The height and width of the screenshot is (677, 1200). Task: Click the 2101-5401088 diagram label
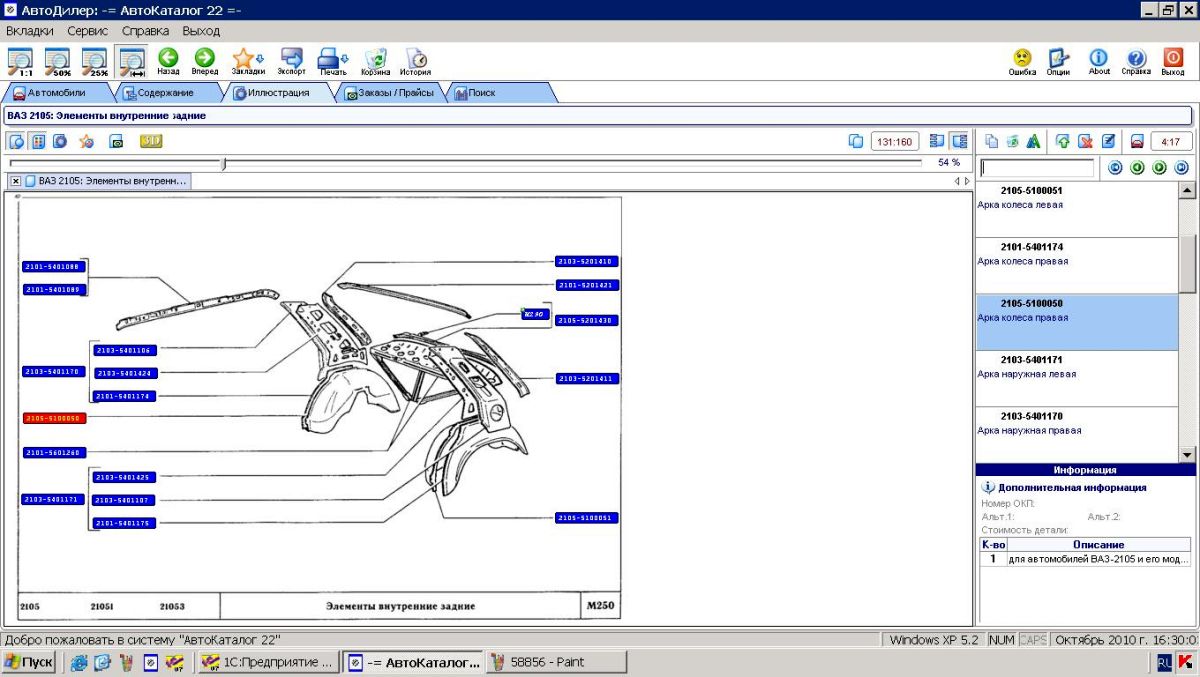(52, 267)
